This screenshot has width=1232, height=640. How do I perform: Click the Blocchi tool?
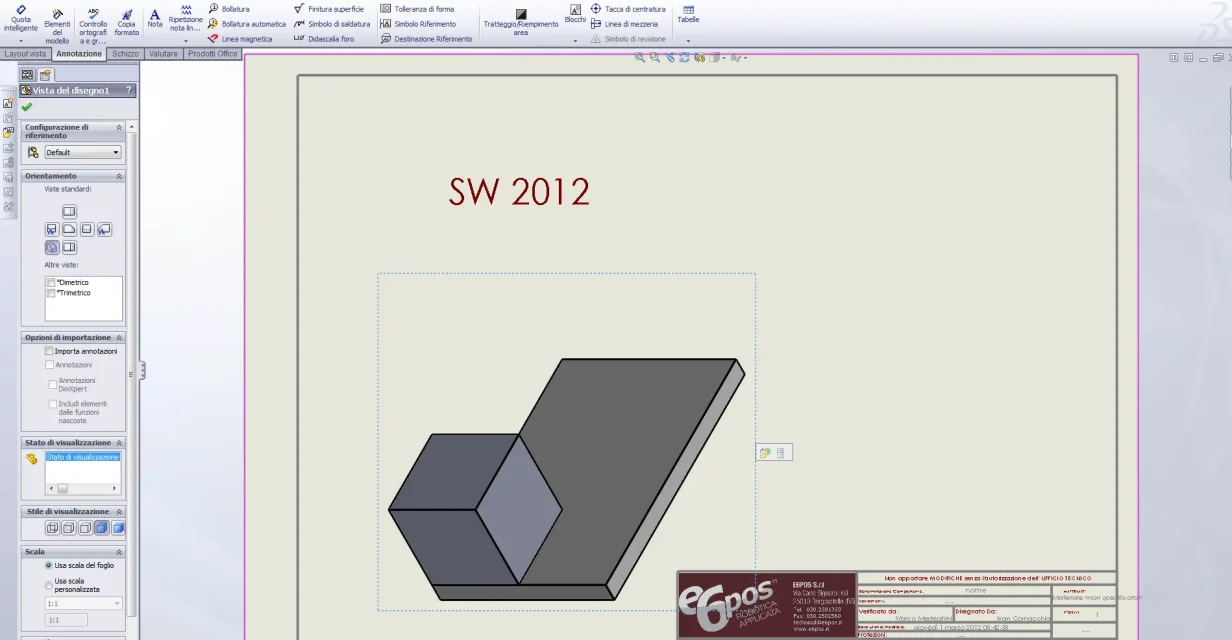[575, 15]
